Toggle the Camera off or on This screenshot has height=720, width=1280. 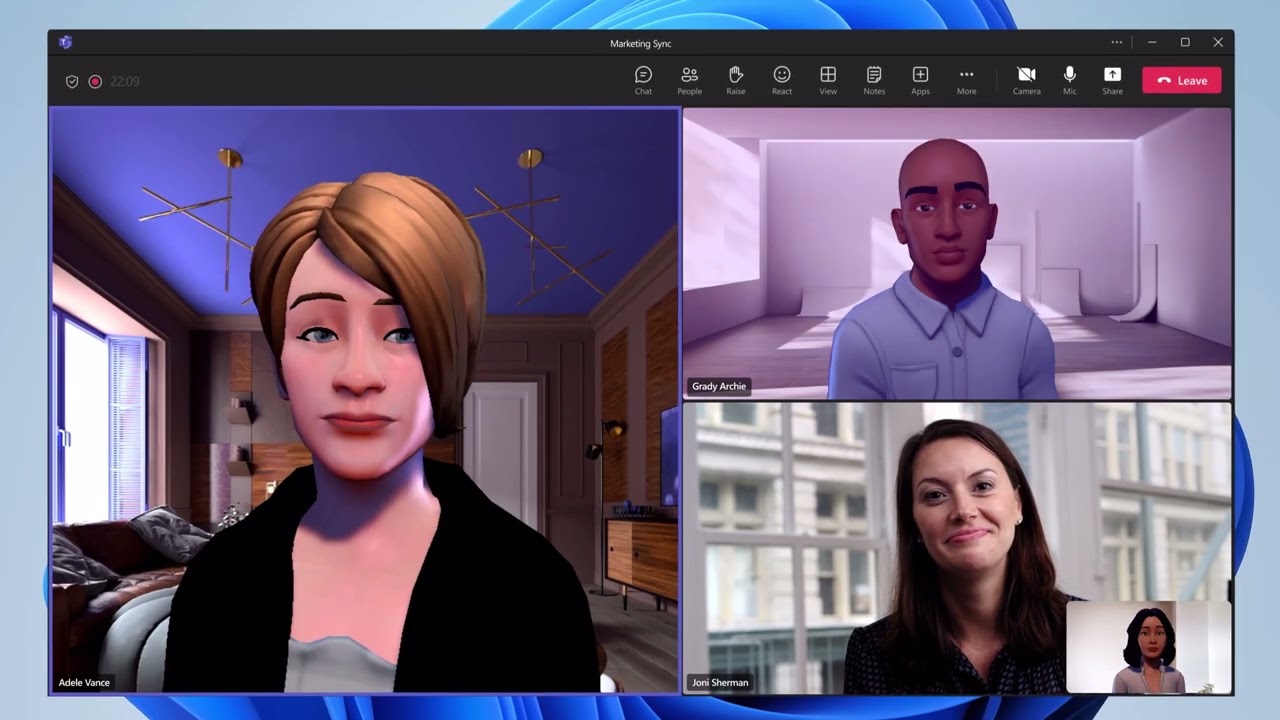click(x=1026, y=80)
